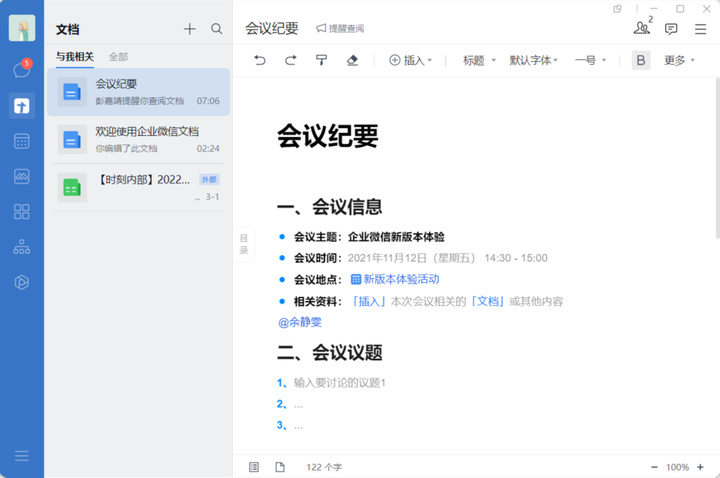The image size is (720, 478).
Task: Redo the last action
Action: 291,60
